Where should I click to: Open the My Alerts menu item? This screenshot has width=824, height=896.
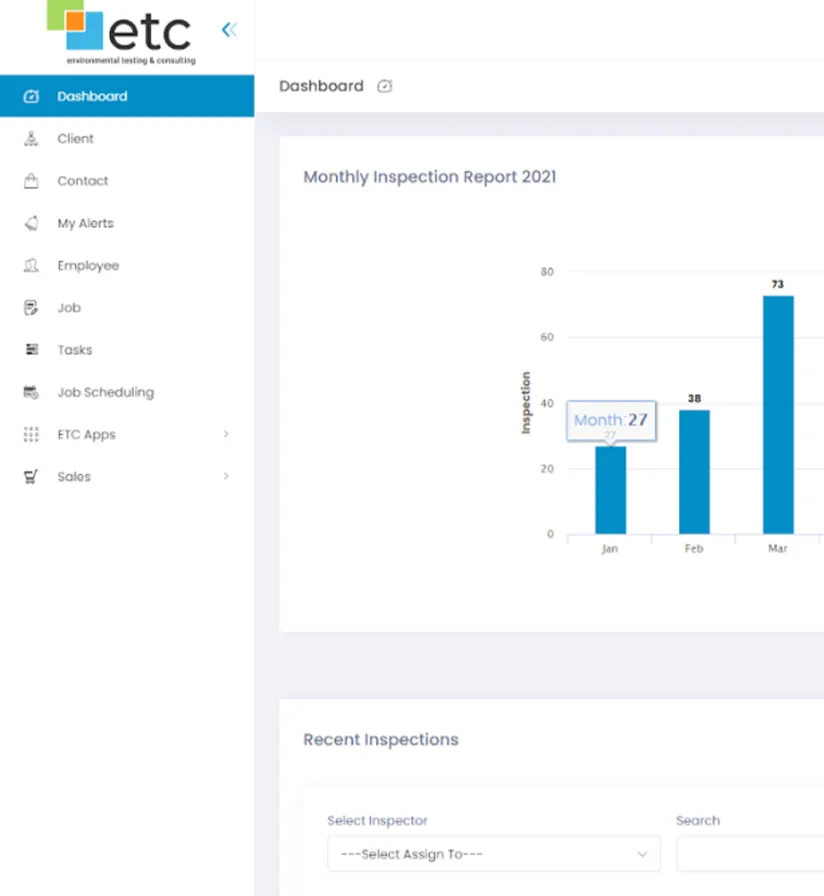point(85,223)
